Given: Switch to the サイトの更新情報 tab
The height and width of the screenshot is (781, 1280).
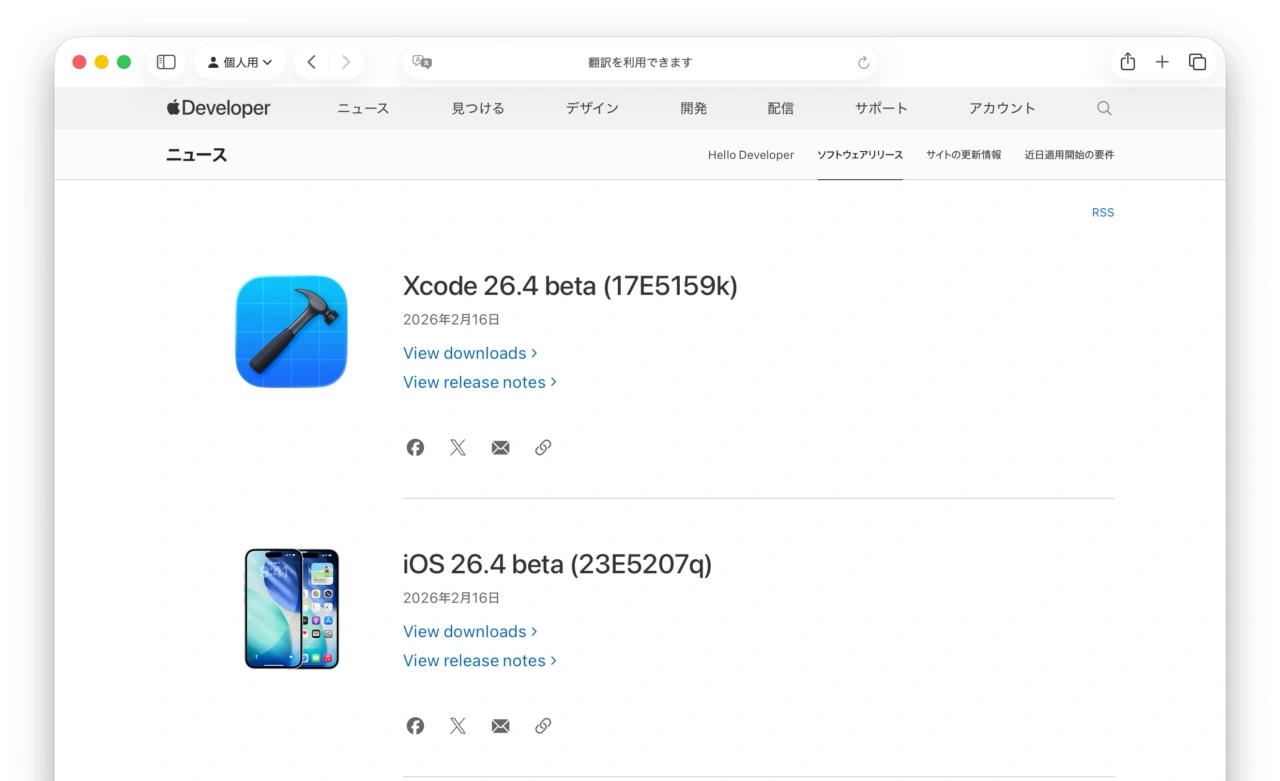Looking at the screenshot, I should [963, 155].
